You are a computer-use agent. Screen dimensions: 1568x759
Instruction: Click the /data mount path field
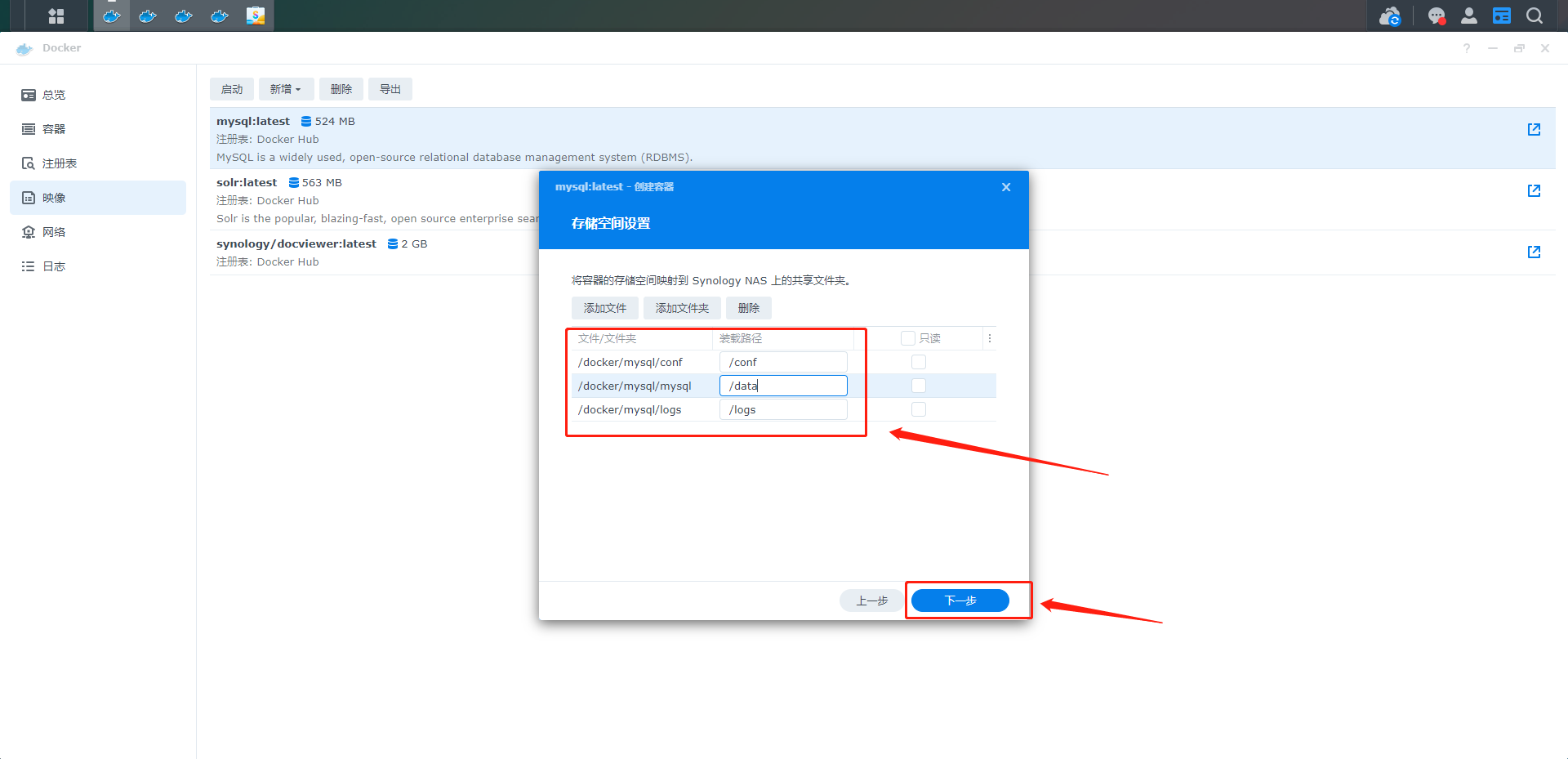coord(783,386)
